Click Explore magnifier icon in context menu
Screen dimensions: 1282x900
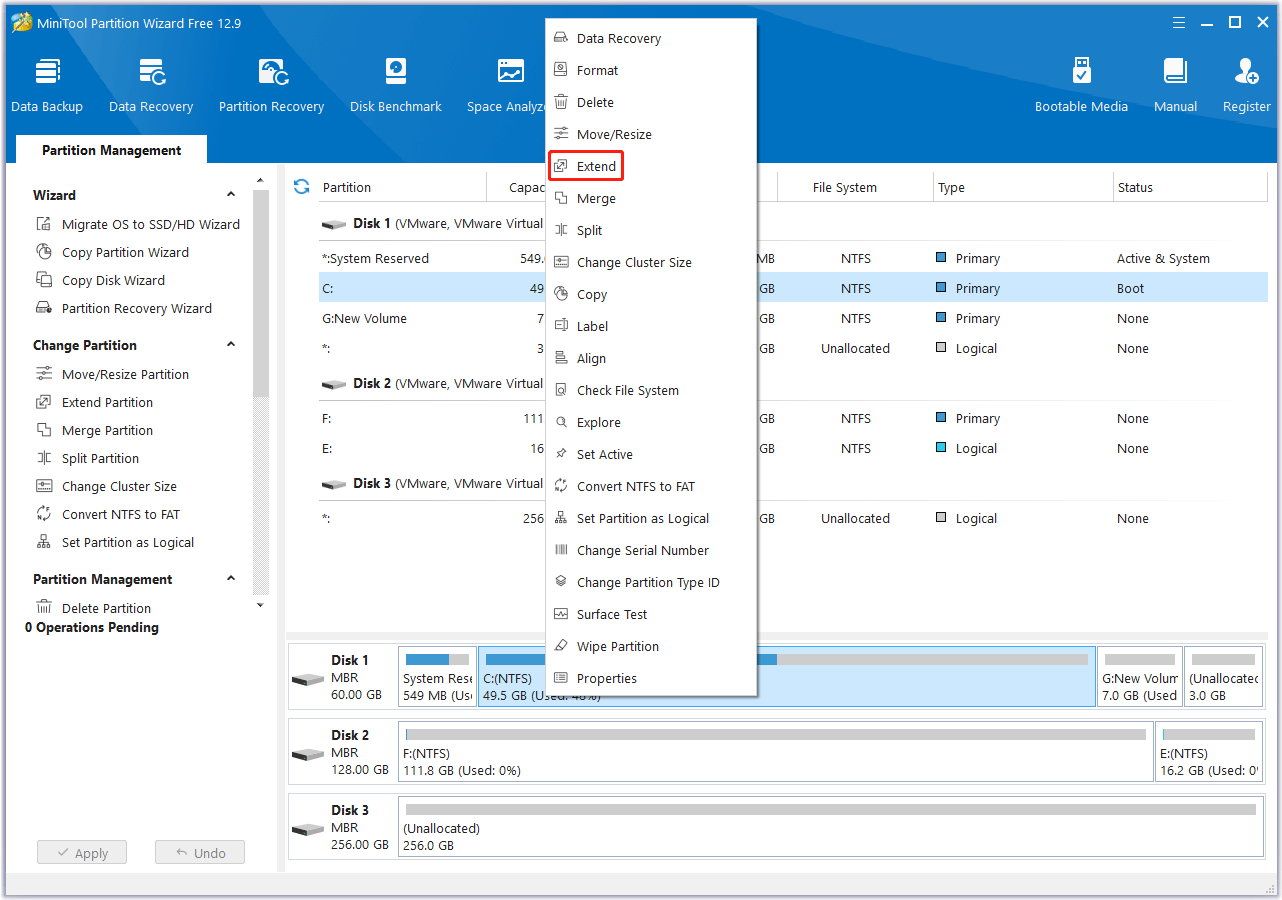(561, 422)
